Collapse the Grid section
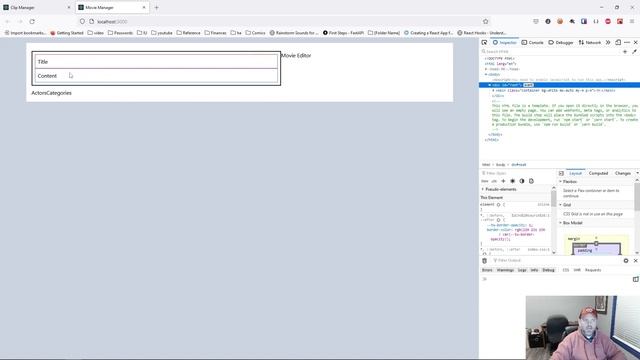640x360 pixels. point(560,205)
